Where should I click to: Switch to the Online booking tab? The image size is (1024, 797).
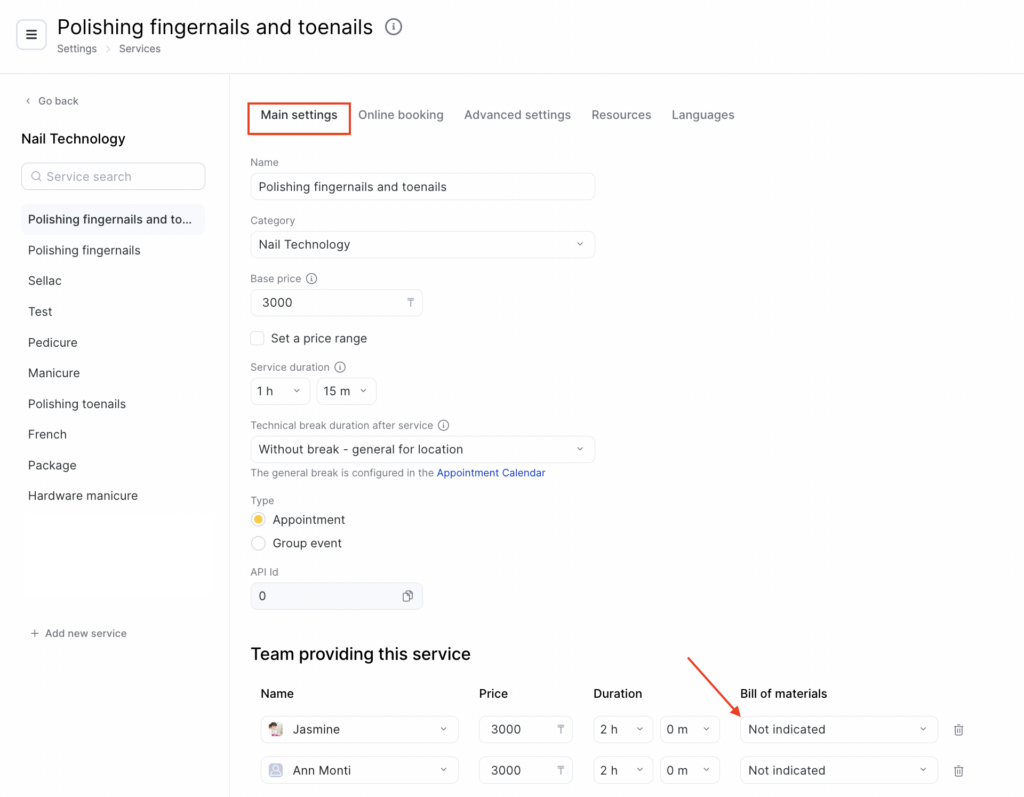(400, 115)
